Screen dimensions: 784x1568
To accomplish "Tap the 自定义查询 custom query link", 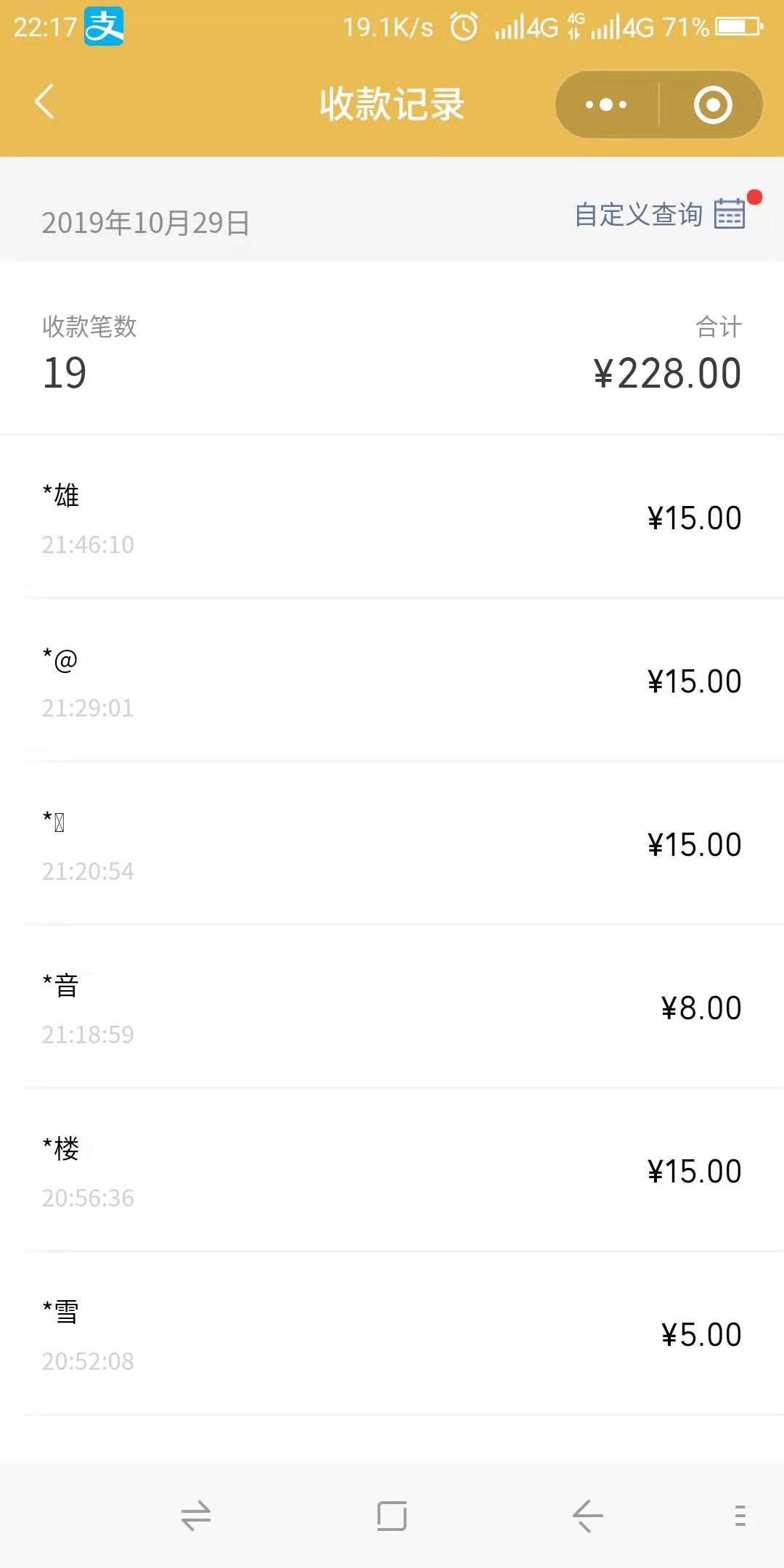I will 638,215.
